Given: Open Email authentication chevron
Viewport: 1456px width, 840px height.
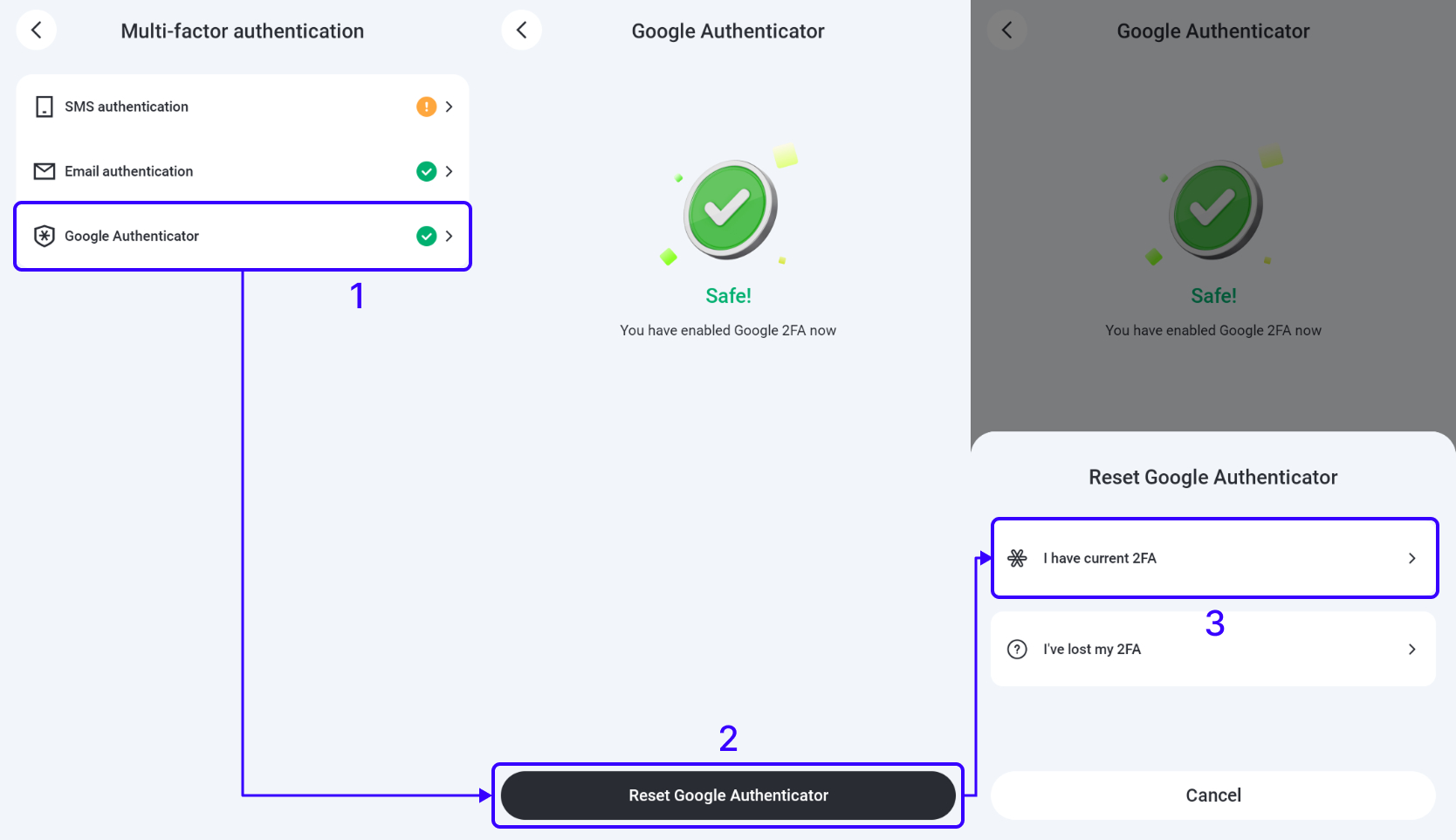Looking at the screenshot, I should click(x=449, y=171).
